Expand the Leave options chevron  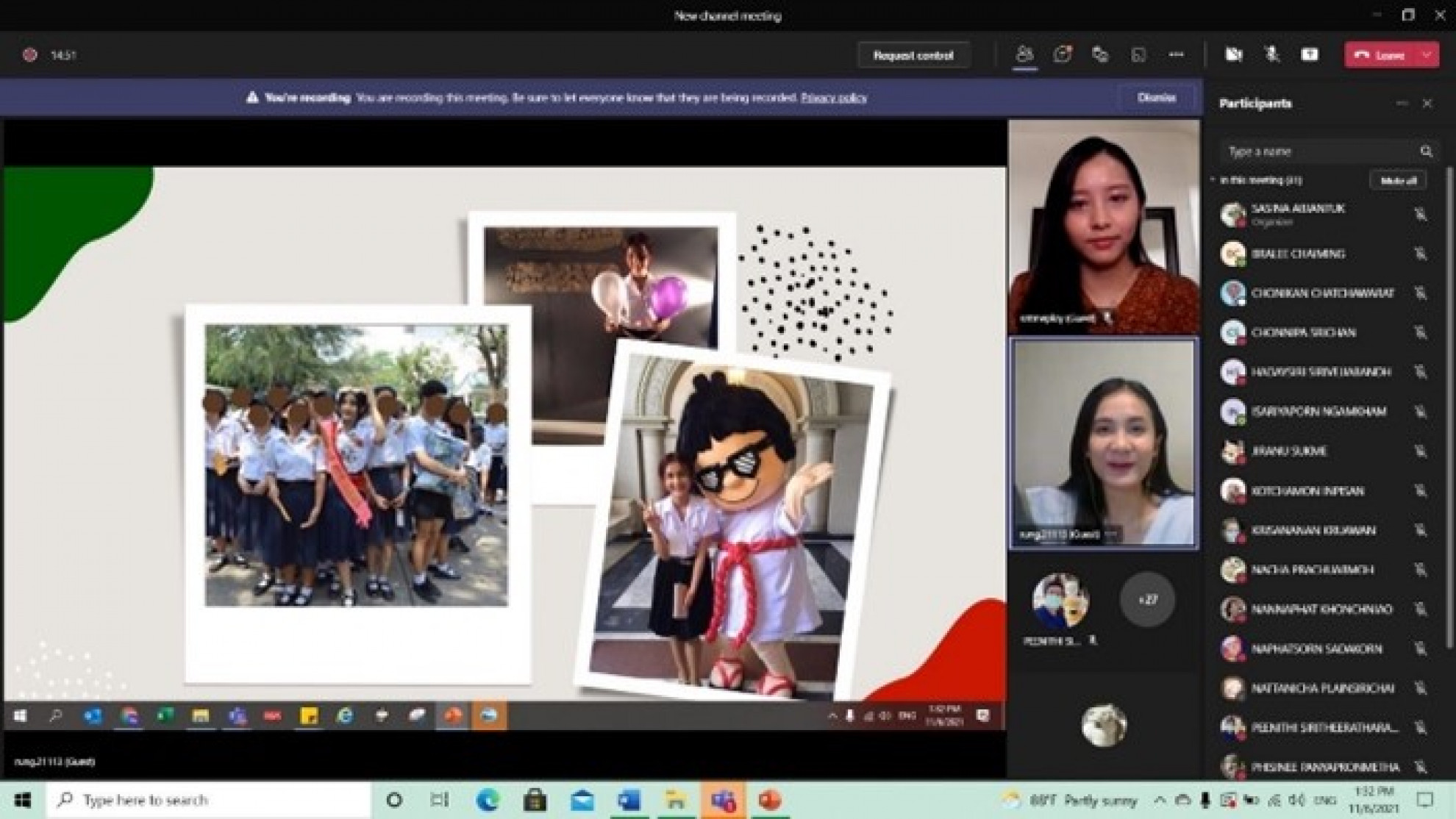(x=1427, y=55)
